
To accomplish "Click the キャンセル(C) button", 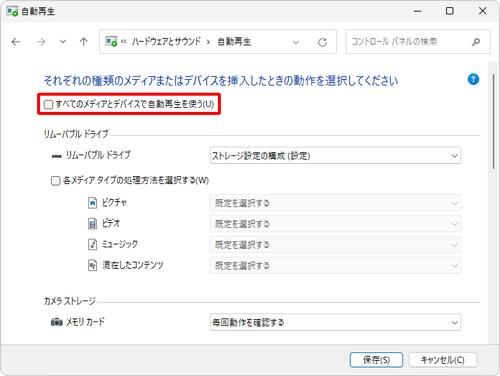I will click(x=443, y=360).
